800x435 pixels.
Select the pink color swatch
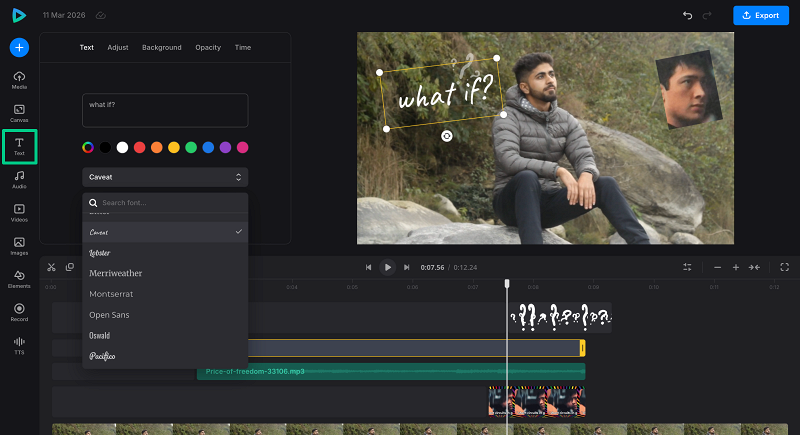tap(243, 147)
